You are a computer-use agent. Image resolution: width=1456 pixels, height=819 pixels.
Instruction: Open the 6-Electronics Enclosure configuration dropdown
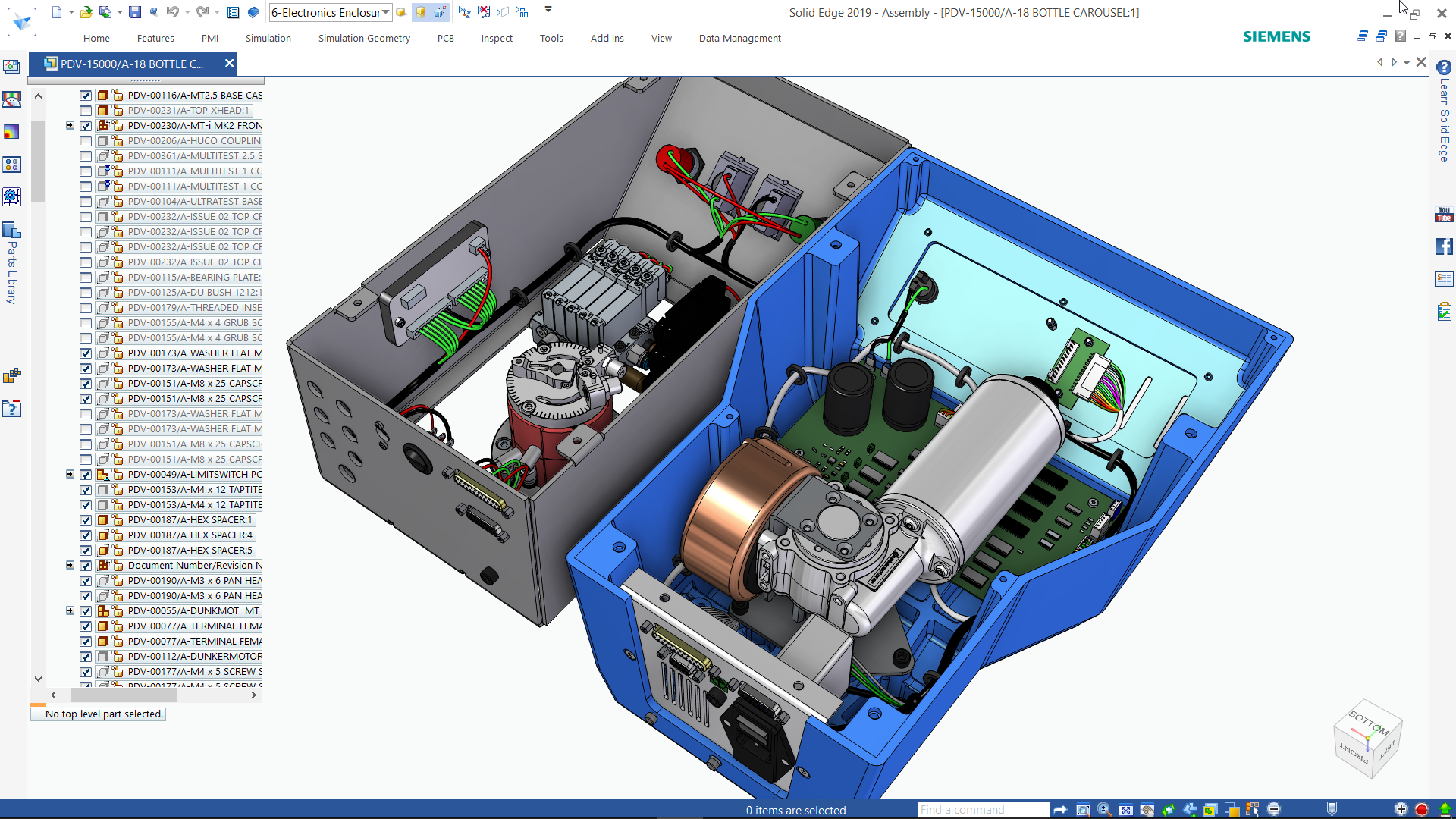(x=385, y=12)
